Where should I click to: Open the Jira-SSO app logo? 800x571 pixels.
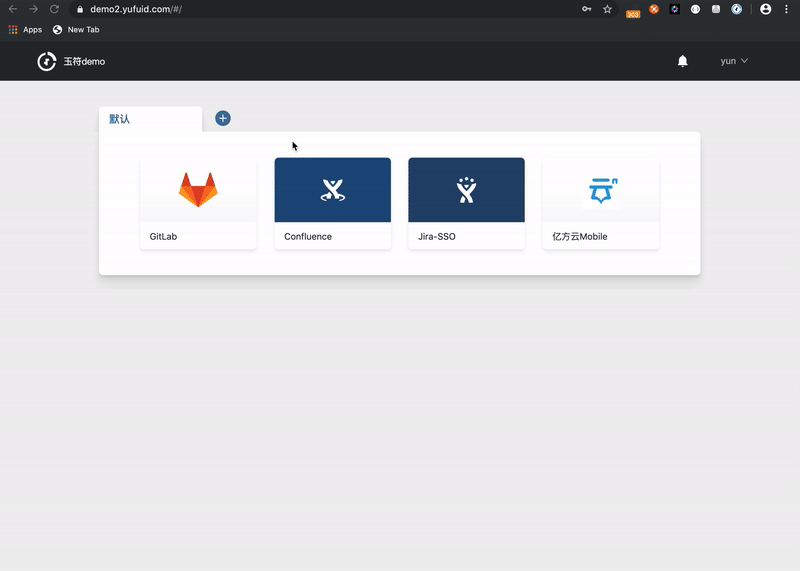466,190
